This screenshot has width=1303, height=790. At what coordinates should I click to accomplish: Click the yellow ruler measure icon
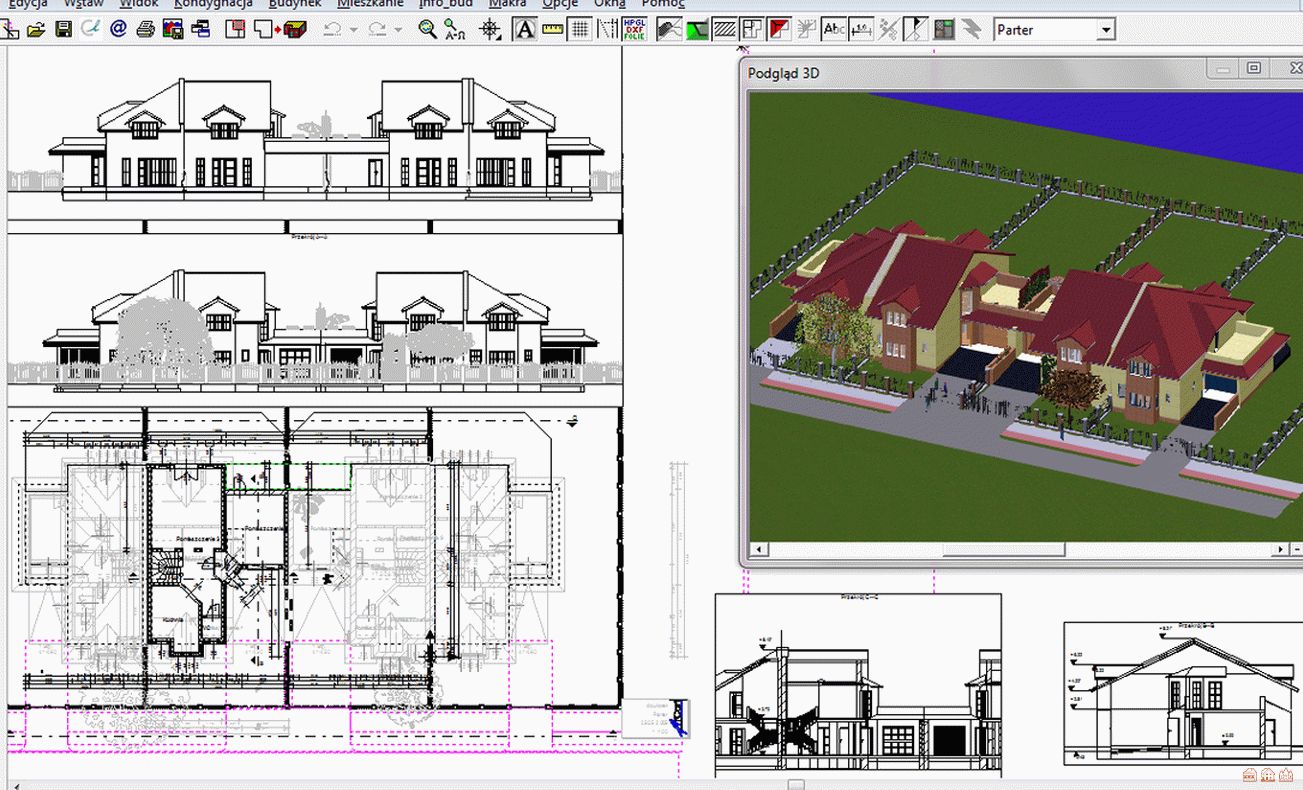pos(552,30)
